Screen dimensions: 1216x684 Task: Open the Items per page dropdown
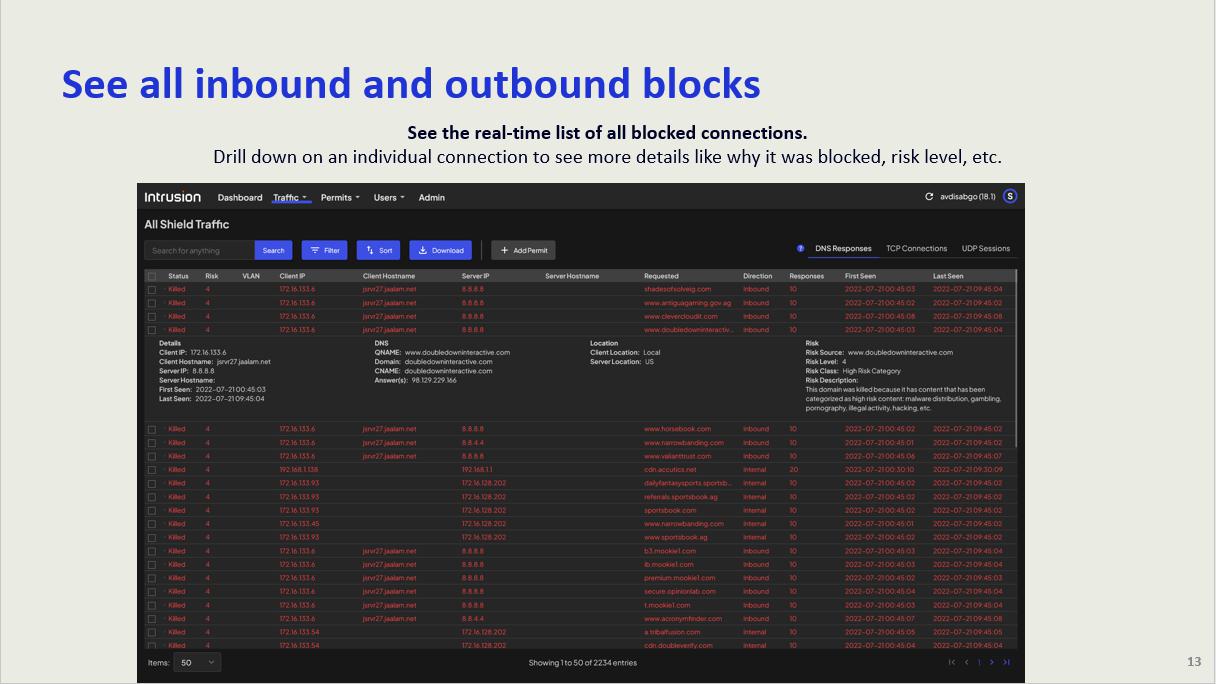point(198,662)
